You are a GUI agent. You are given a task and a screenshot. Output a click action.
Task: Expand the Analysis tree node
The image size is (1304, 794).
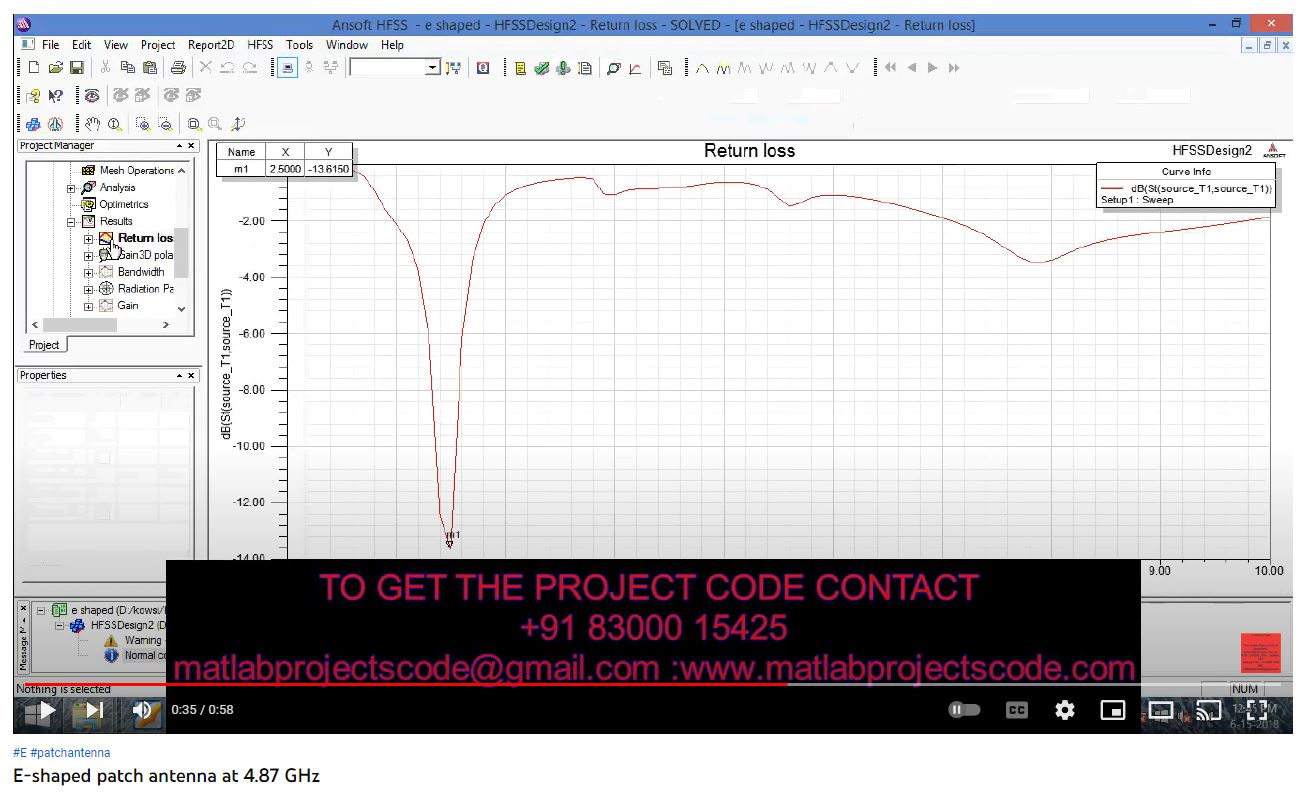[x=72, y=188]
